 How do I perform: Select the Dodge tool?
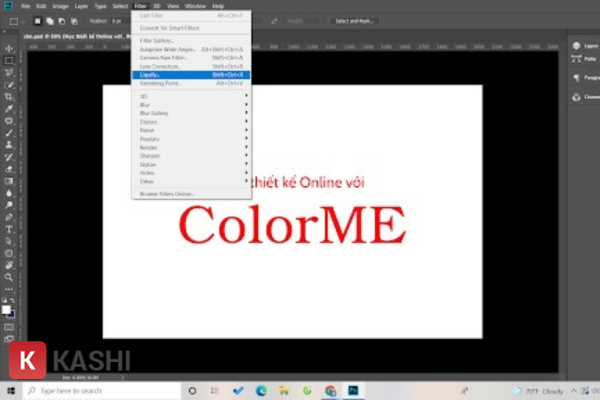9,205
